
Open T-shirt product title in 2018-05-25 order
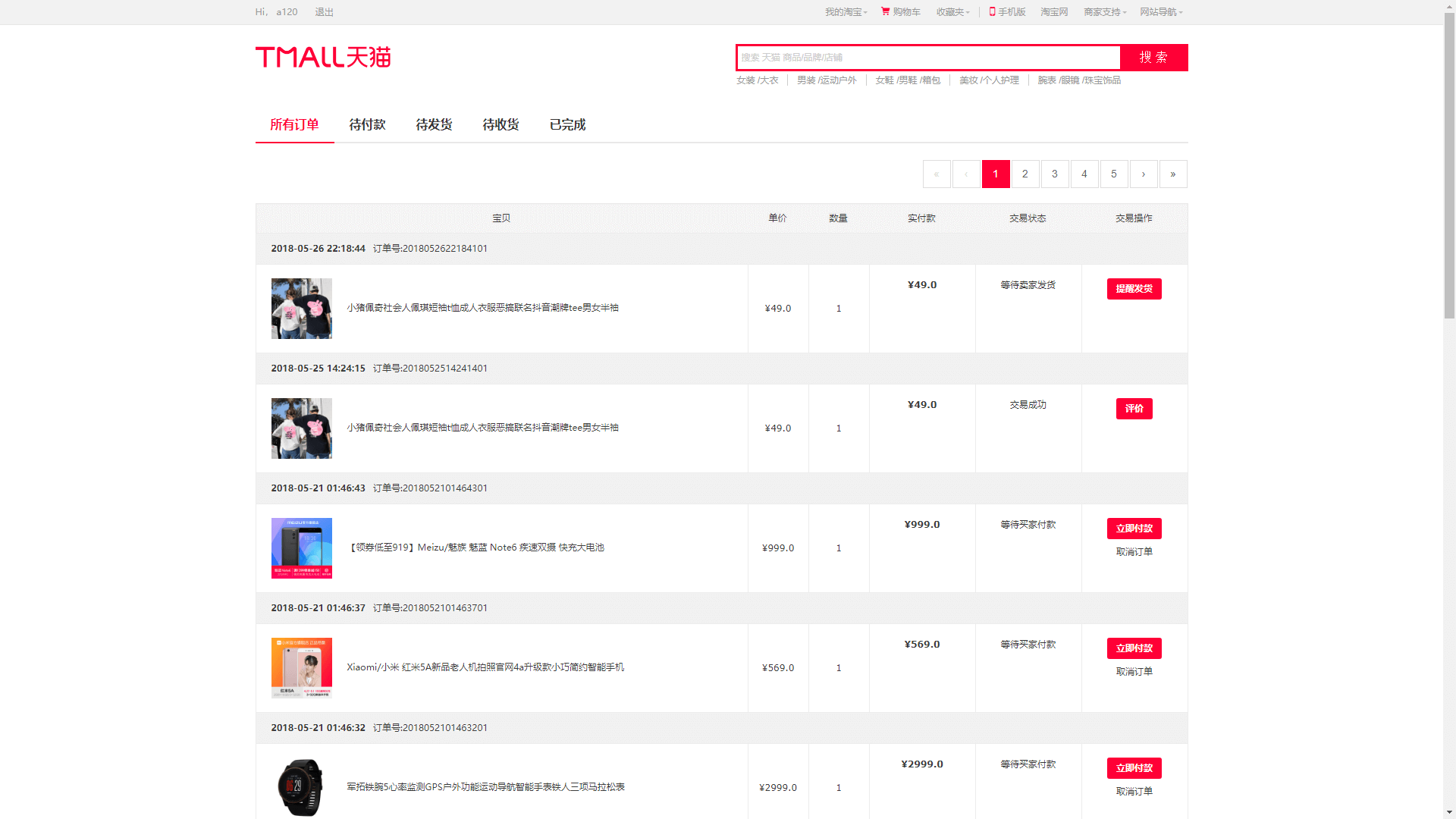point(483,428)
